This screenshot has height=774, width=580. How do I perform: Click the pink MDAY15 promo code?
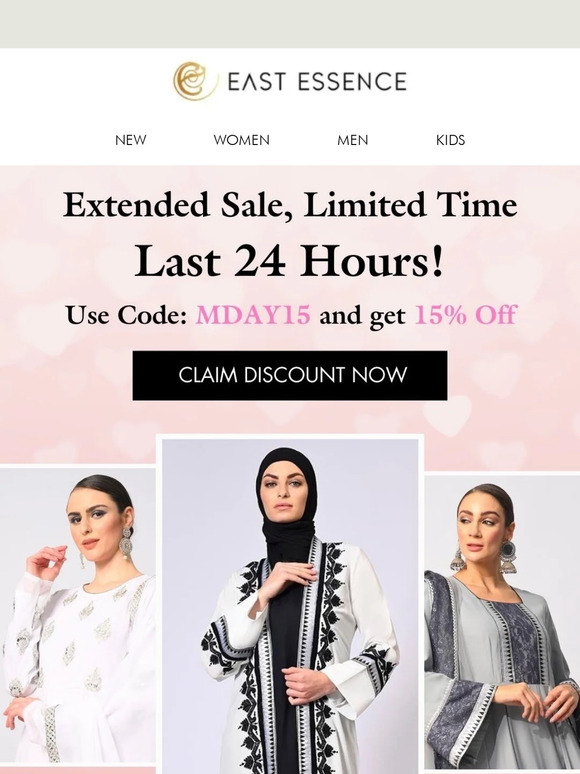[x=253, y=314]
